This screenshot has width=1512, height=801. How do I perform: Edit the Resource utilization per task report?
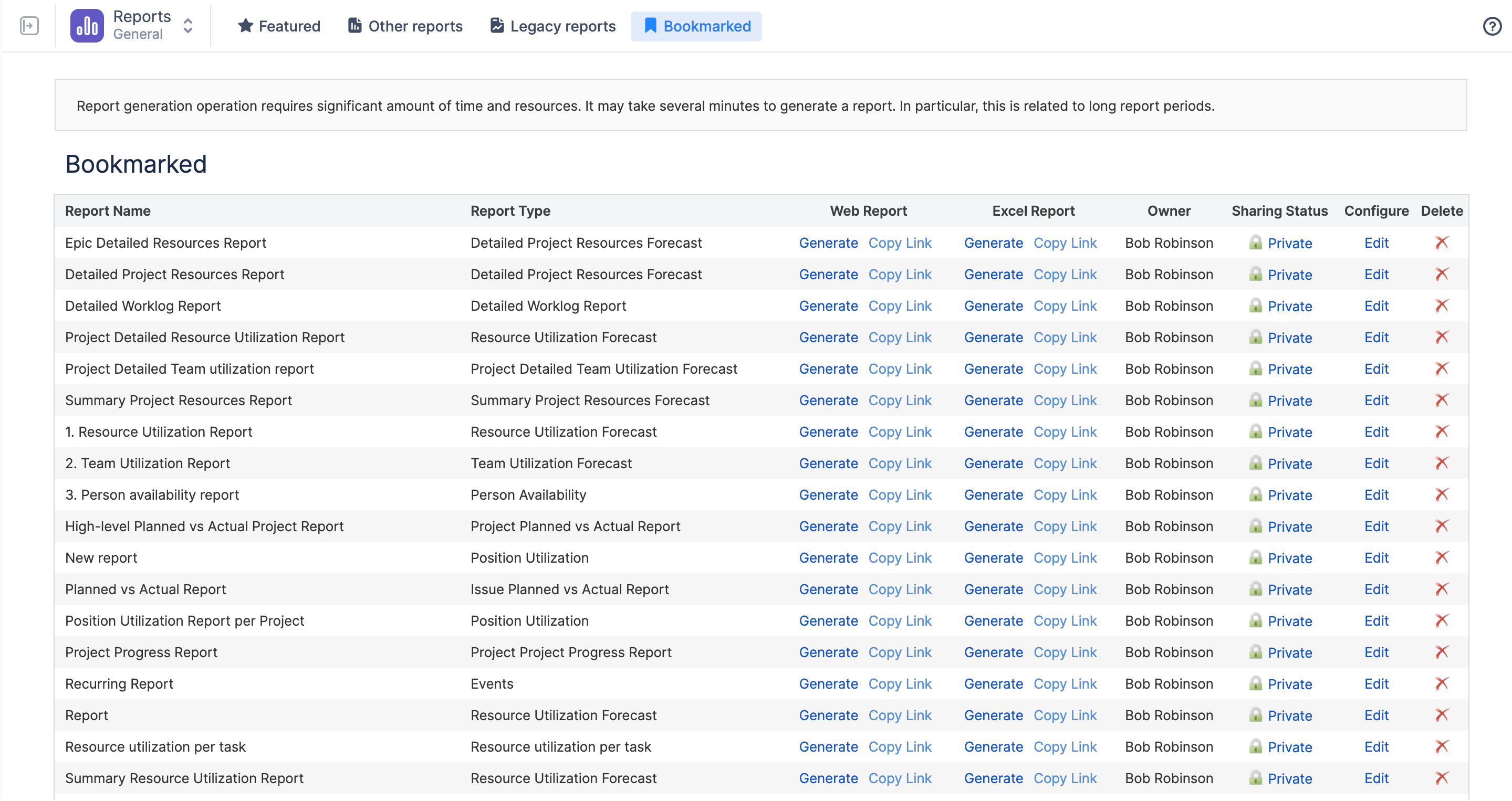(x=1376, y=746)
